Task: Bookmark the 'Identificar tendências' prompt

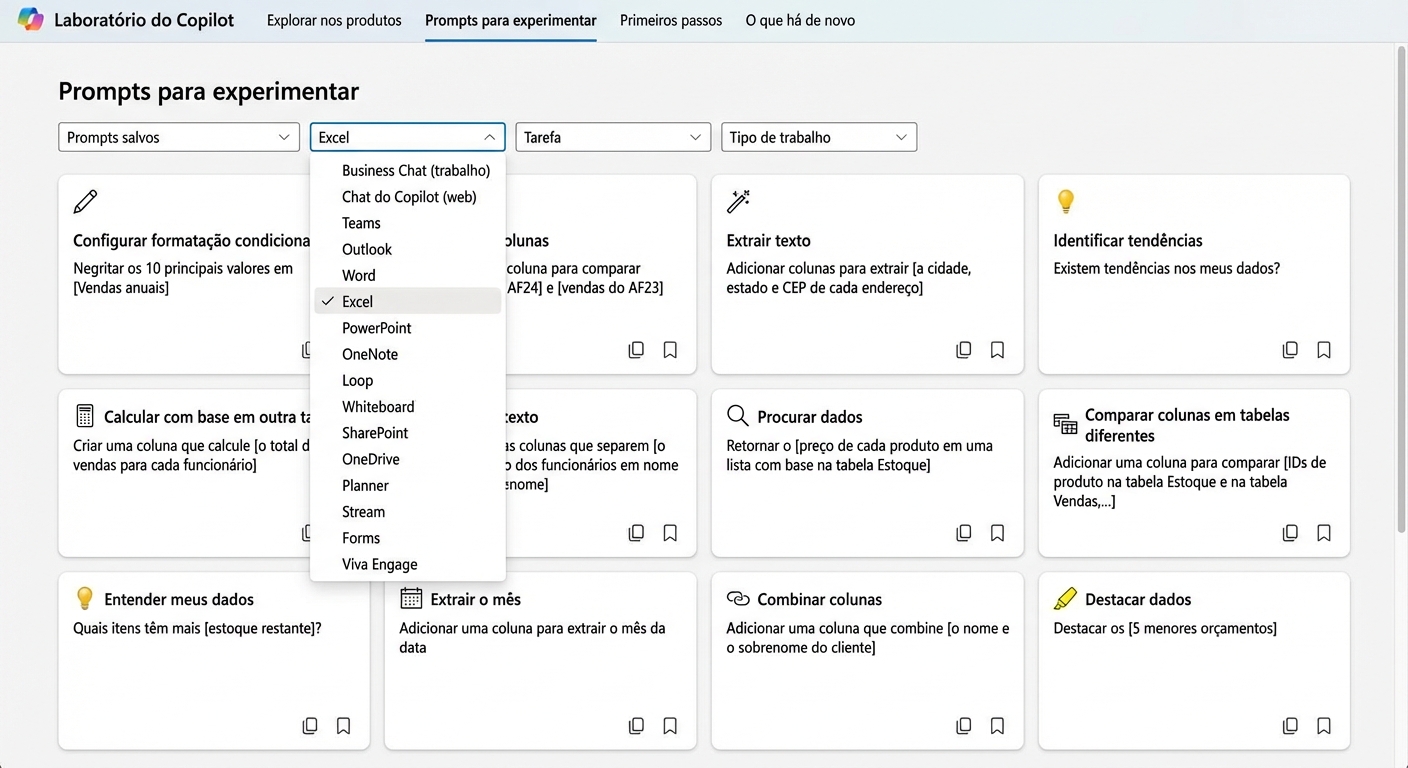Action: (x=1324, y=350)
